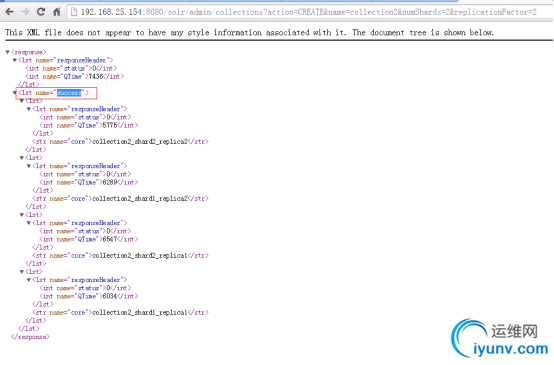Collapse the lst containing collection2_shard2_replica2
This screenshot has height=365, width=554.
pyautogui.click(x=22, y=101)
